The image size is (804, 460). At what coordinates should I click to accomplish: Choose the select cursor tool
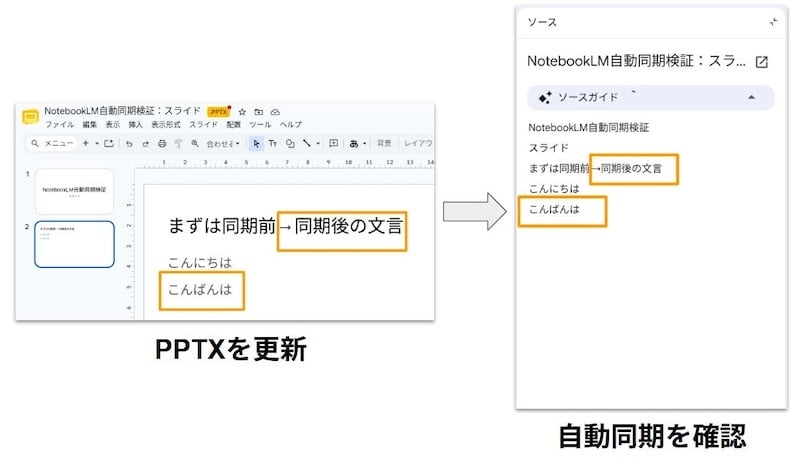point(256,144)
